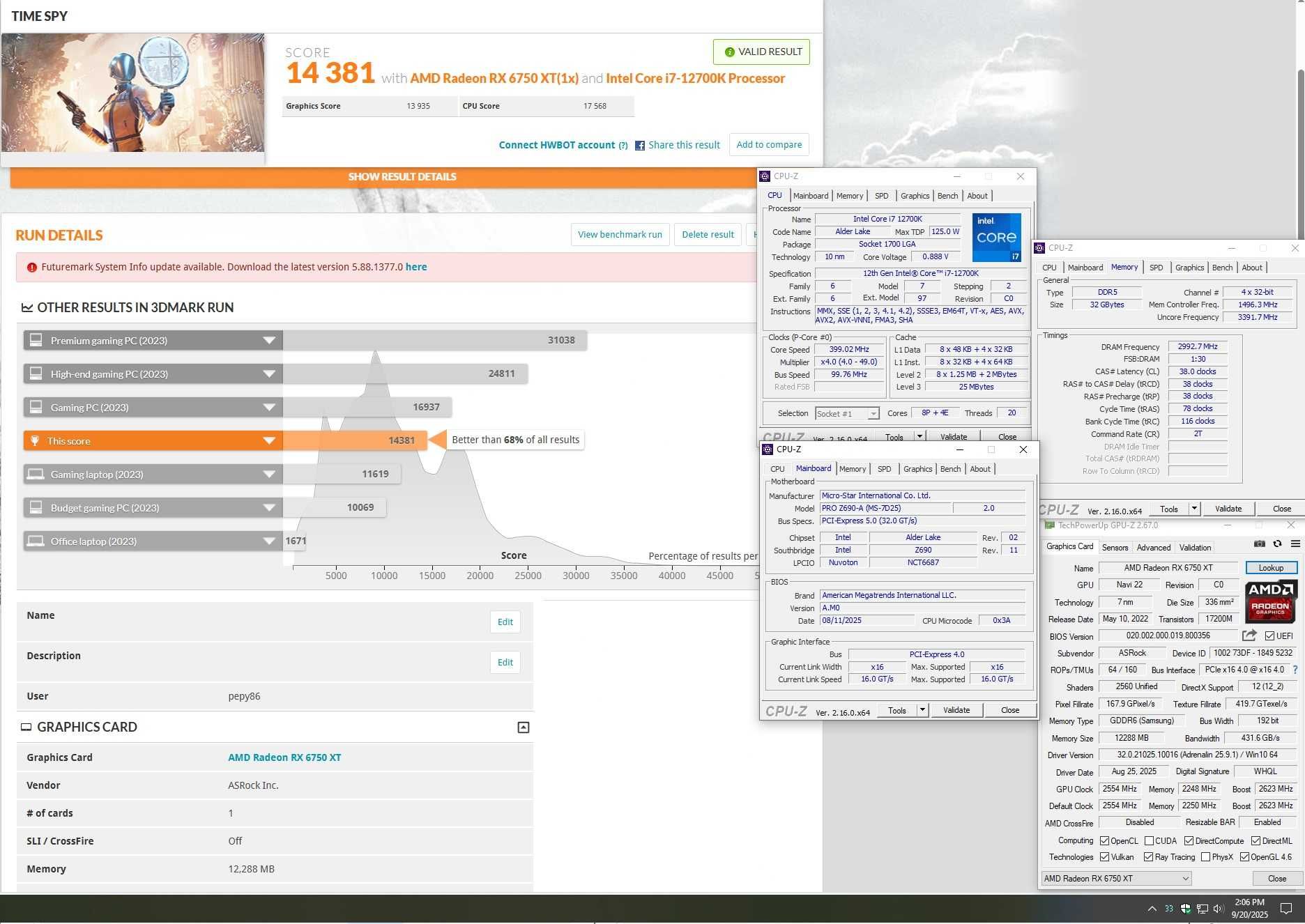Click the temperature 33 tray icon

1168,908
